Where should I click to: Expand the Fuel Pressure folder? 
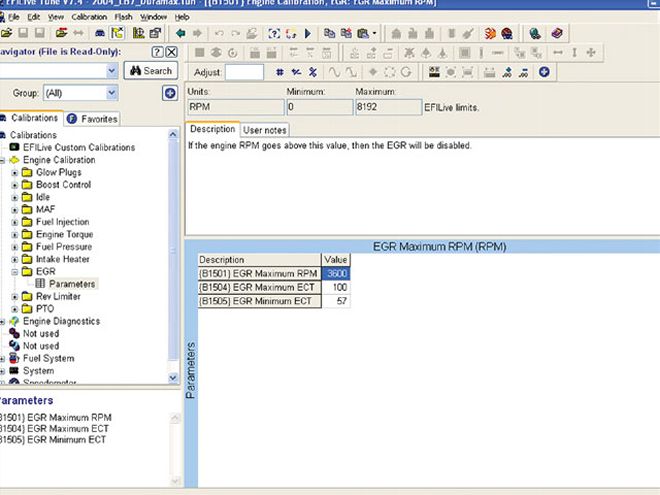(14, 247)
